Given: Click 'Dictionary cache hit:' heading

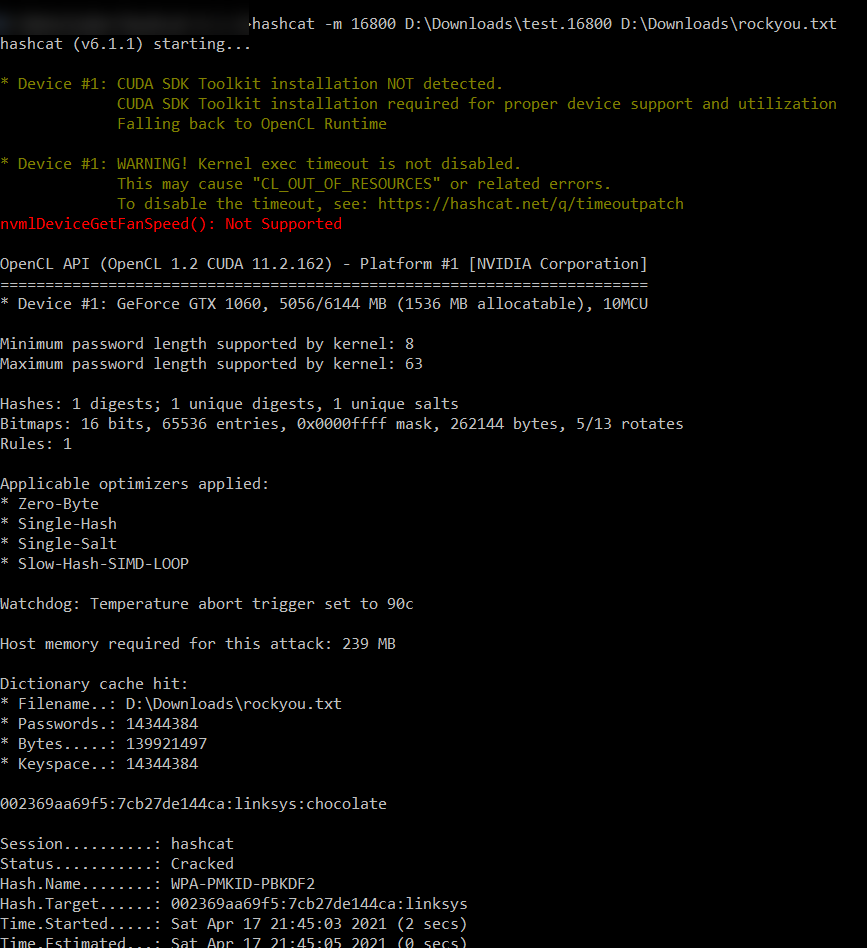Looking at the screenshot, I should click(x=94, y=684).
